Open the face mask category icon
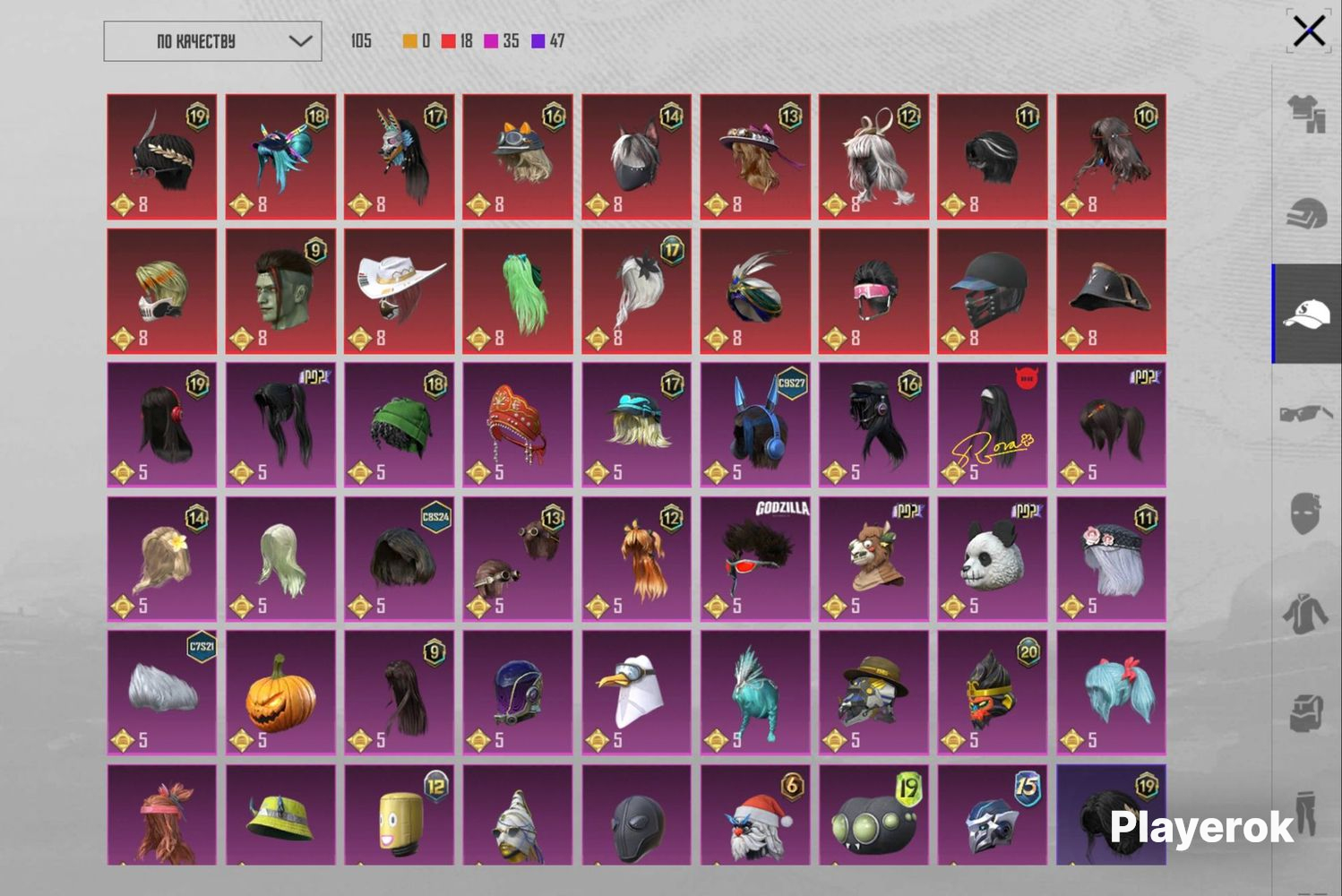 [1305, 513]
